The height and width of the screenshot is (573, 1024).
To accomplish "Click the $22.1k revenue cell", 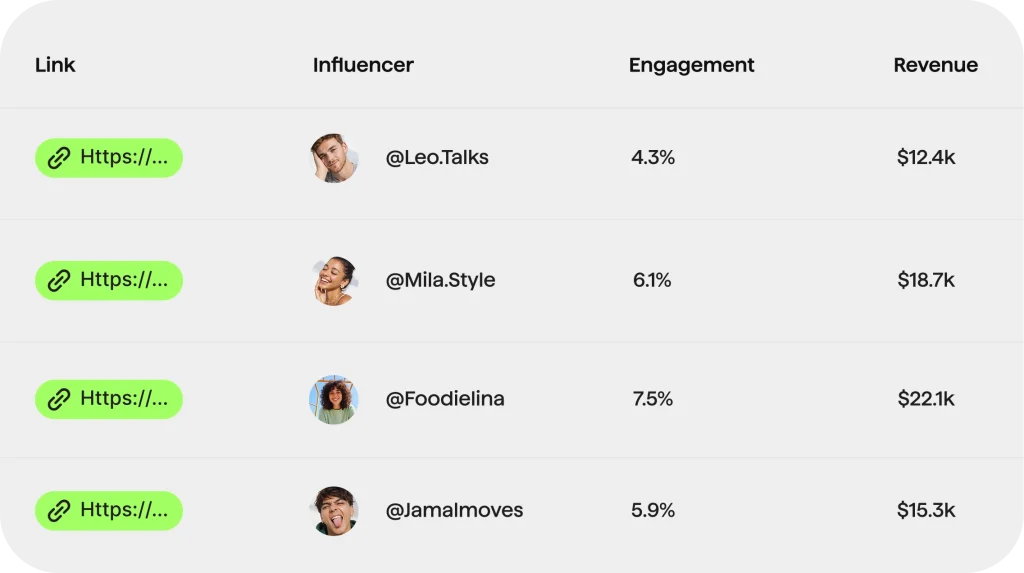I will point(926,399).
